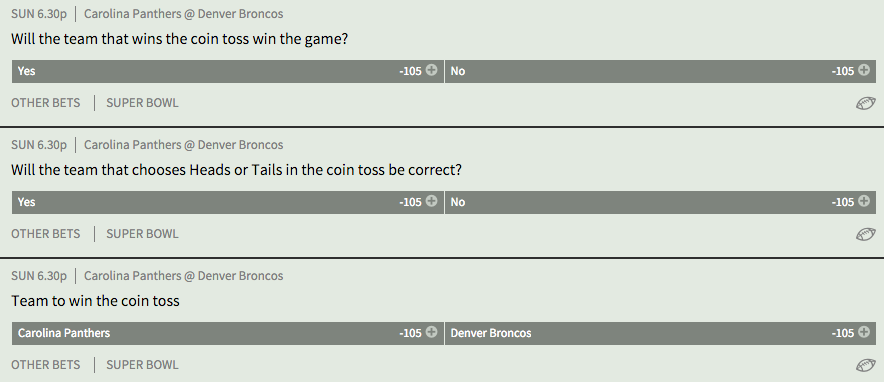
Task: Select No for coin toss winner wins game
Action: click(x=660, y=72)
